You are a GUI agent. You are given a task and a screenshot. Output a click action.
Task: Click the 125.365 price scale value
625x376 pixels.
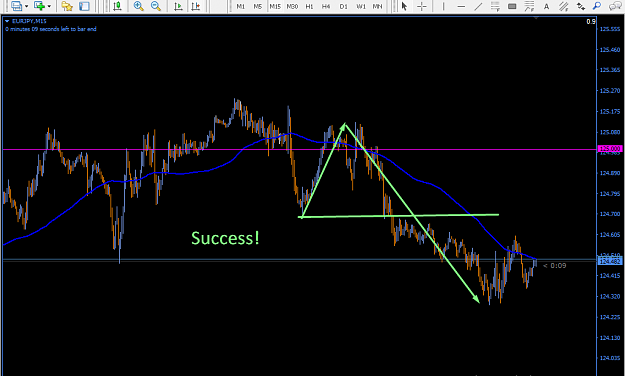[610, 70]
